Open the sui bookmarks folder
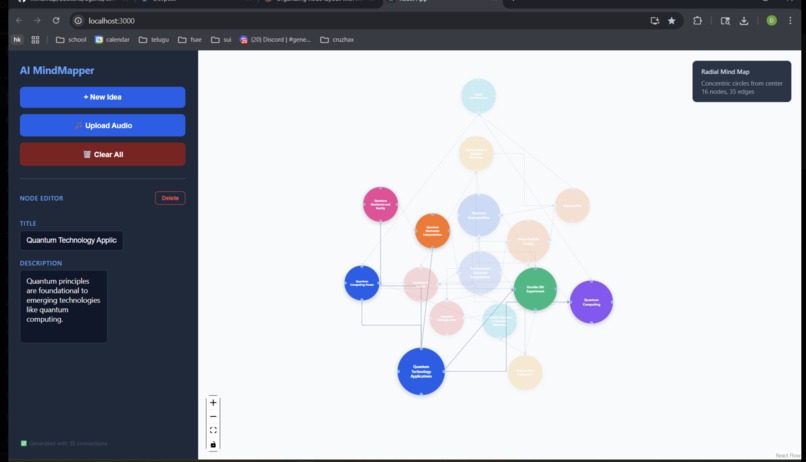806x462 pixels. point(221,40)
